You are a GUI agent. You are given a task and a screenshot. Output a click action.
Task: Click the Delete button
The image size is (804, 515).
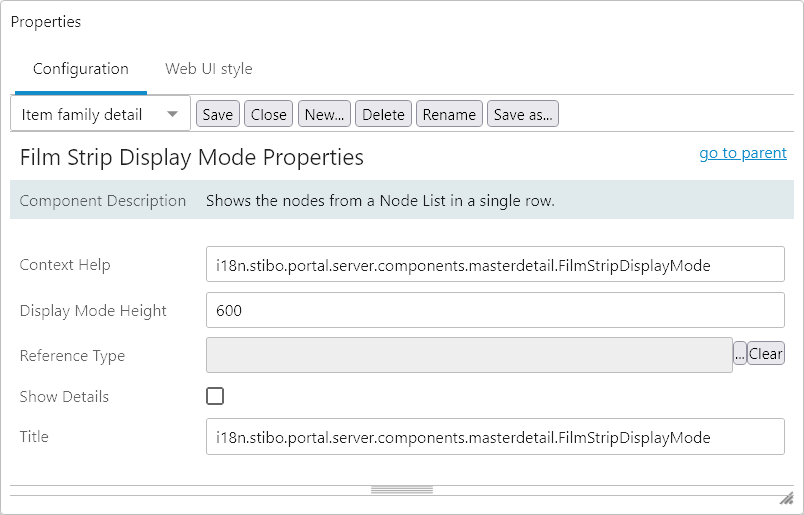384,114
